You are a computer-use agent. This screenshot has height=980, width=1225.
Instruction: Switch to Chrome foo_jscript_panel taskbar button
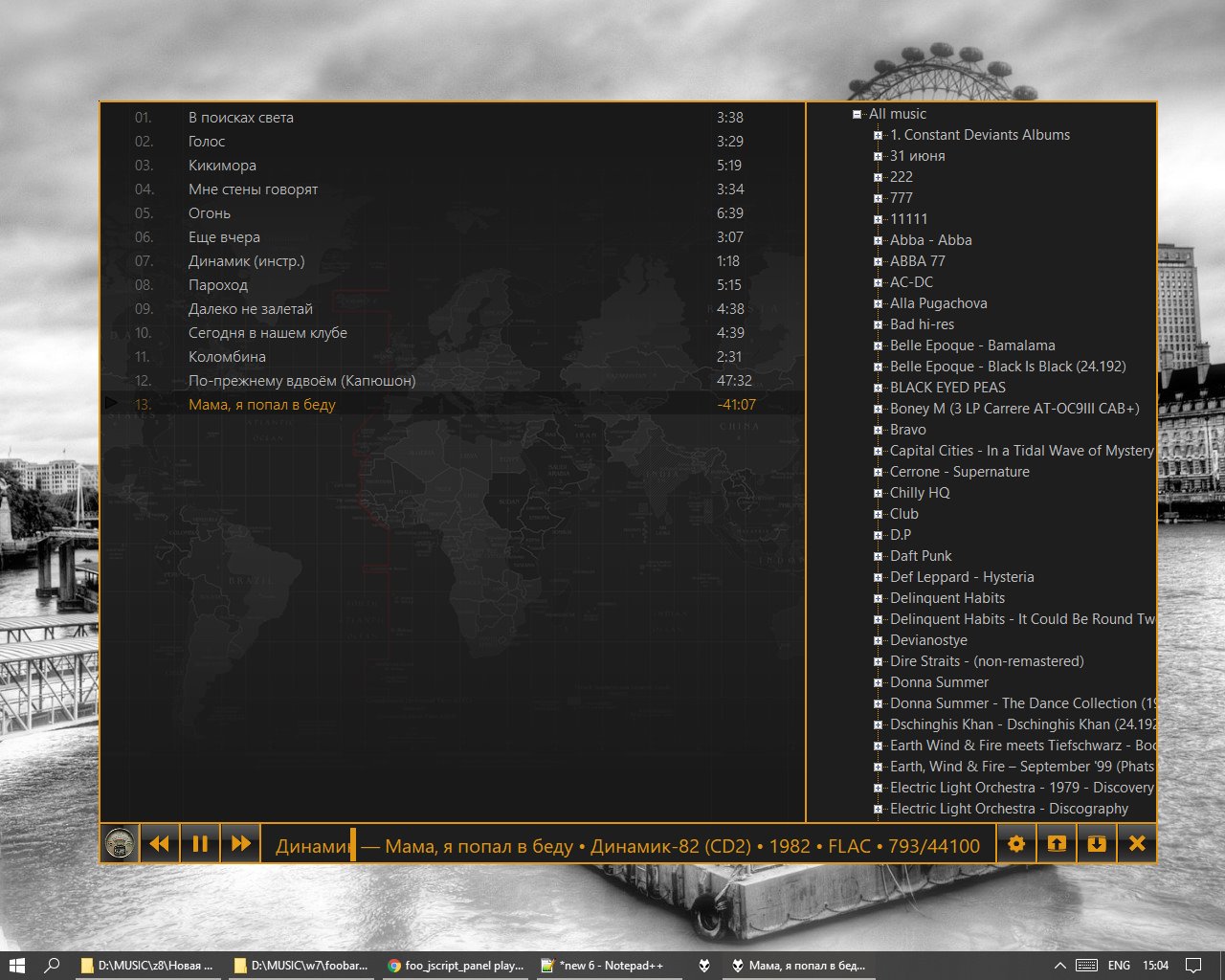pos(456,966)
